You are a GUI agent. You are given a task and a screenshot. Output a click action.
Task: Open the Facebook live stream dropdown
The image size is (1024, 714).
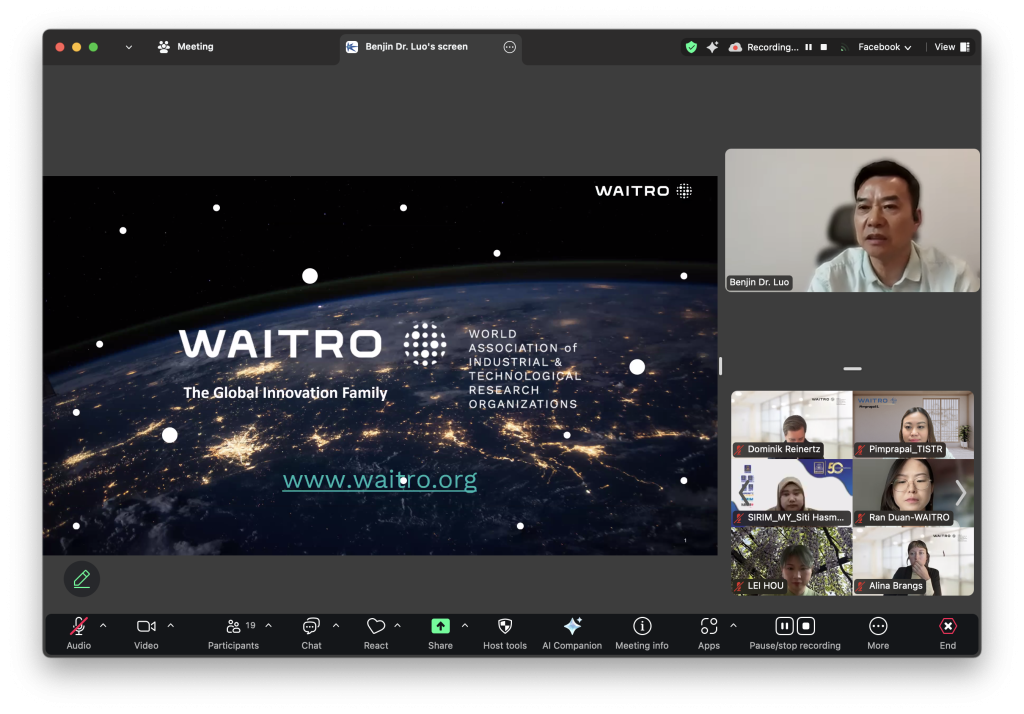[884, 47]
